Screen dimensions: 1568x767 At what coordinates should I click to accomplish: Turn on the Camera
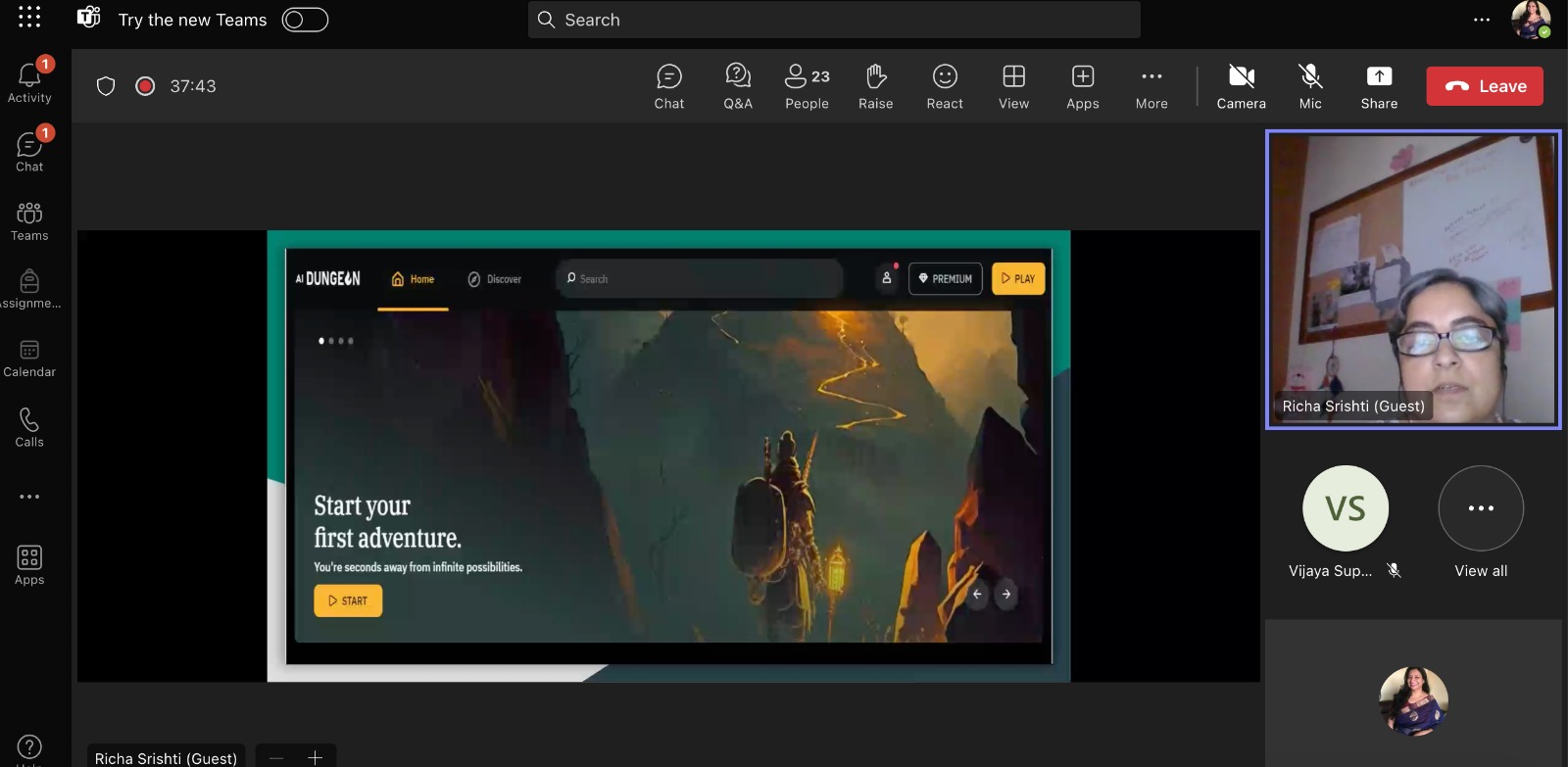coord(1242,86)
